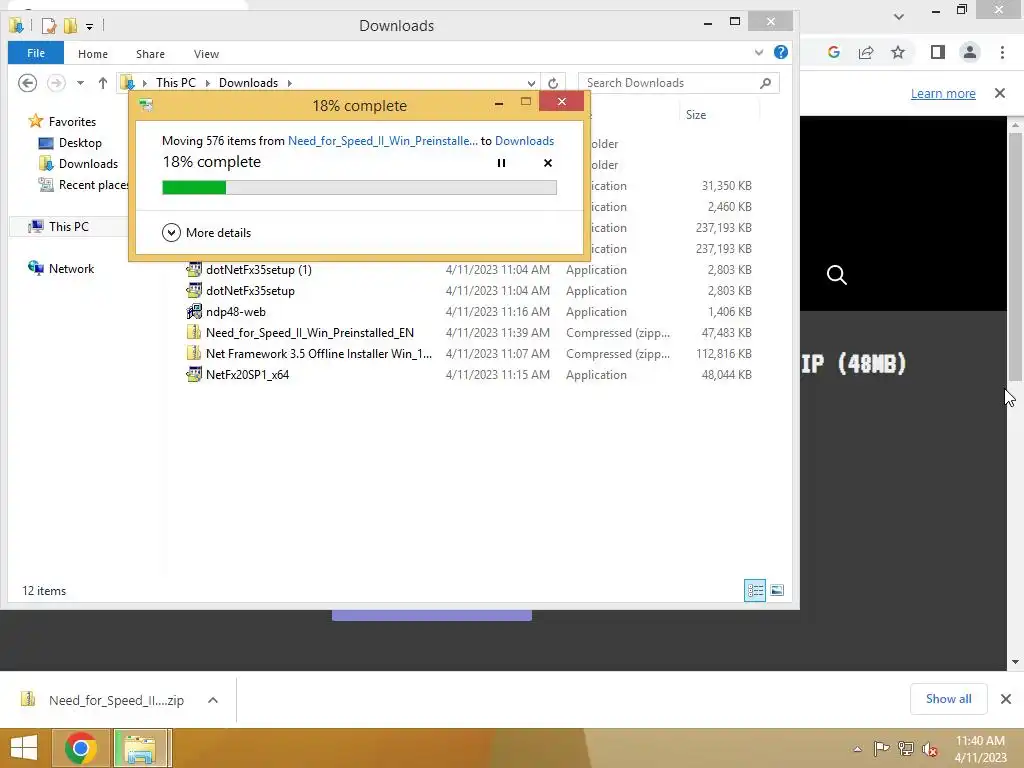Click the dotNetFx35setup application icon
The height and width of the screenshot is (768, 1024).
194,291
